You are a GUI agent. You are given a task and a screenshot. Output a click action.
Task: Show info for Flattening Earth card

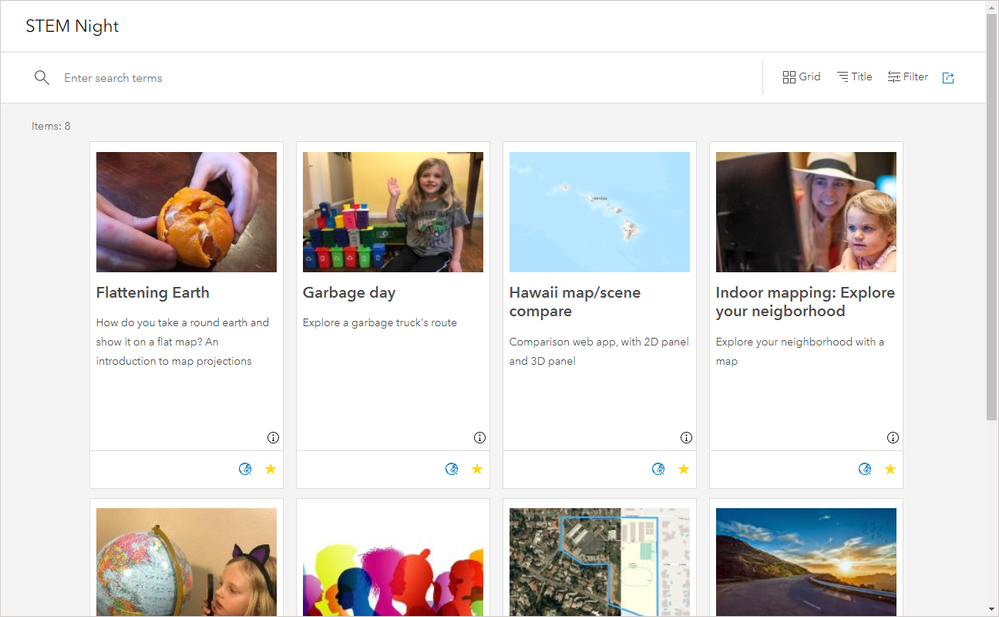tap(273, 437)
